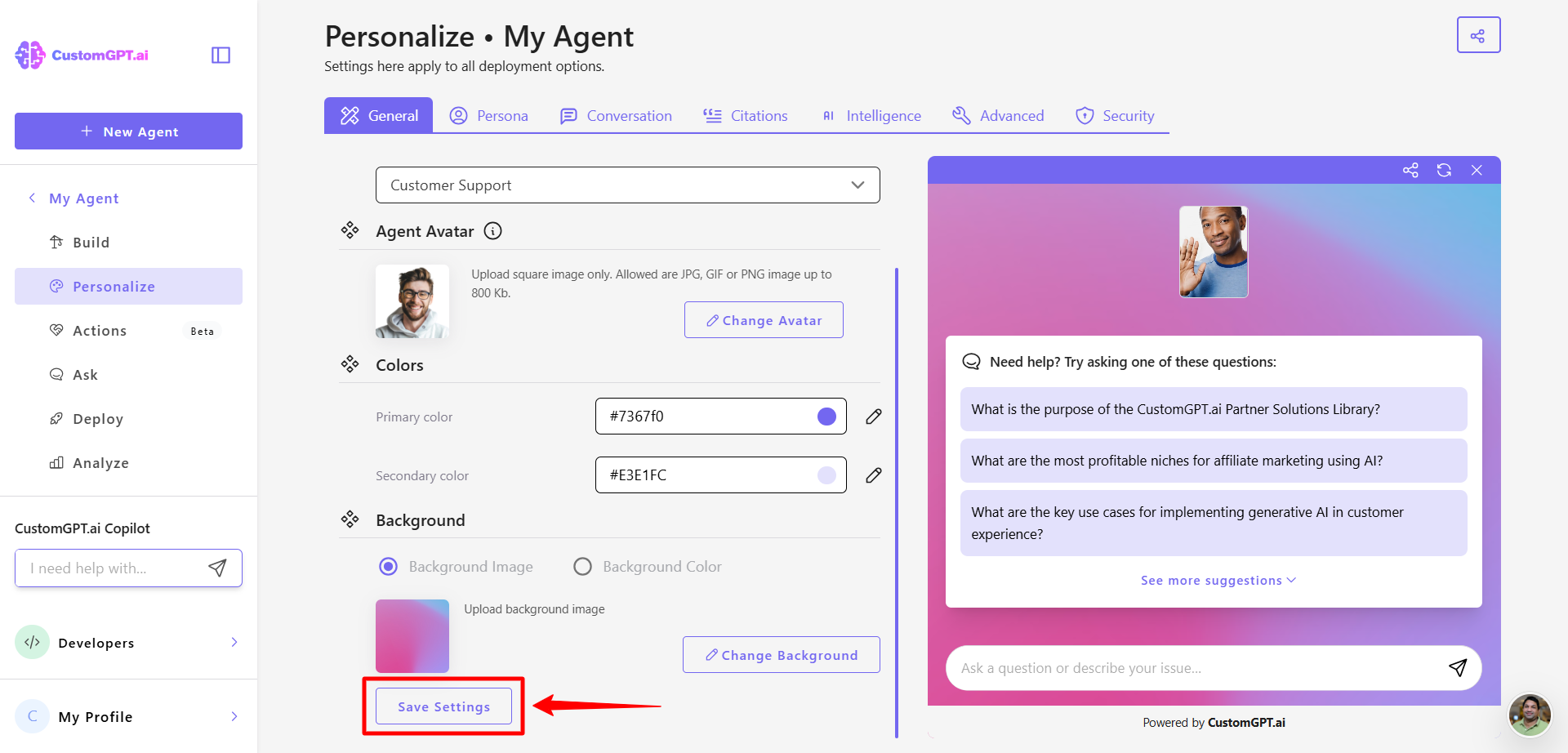Select affiliate marketing niches question

click(1214, 461)
